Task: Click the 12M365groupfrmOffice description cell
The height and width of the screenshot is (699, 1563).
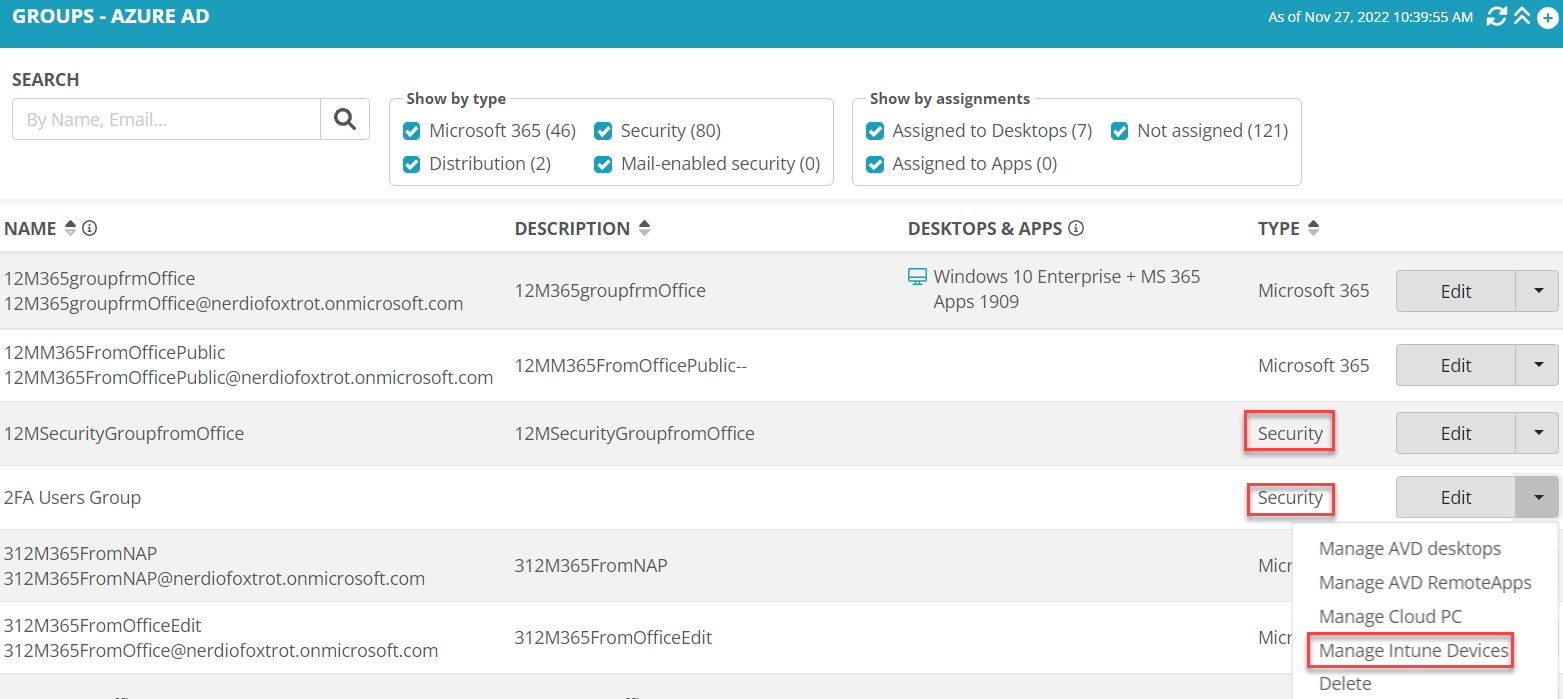Action: click(610, 291)
